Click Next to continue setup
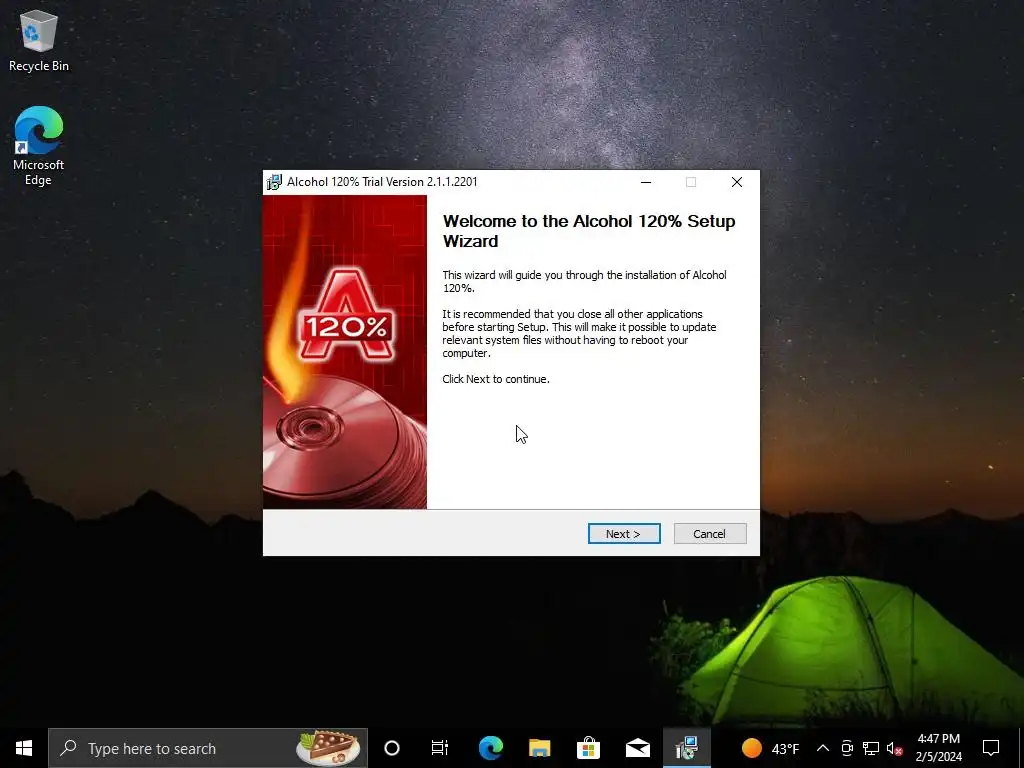Image resolution: width=1024 pixels, height=768 pixels. click(624, 534)
